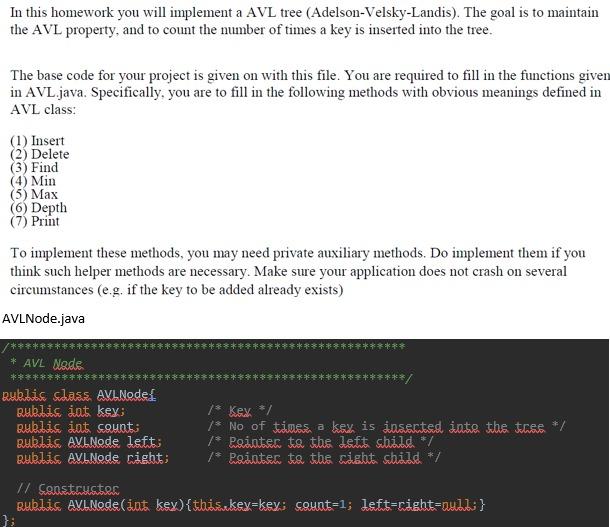Viewport: 610px width, 527px height.
Task: Click the 'AVL class:' text line
Action: pos(43,110)
